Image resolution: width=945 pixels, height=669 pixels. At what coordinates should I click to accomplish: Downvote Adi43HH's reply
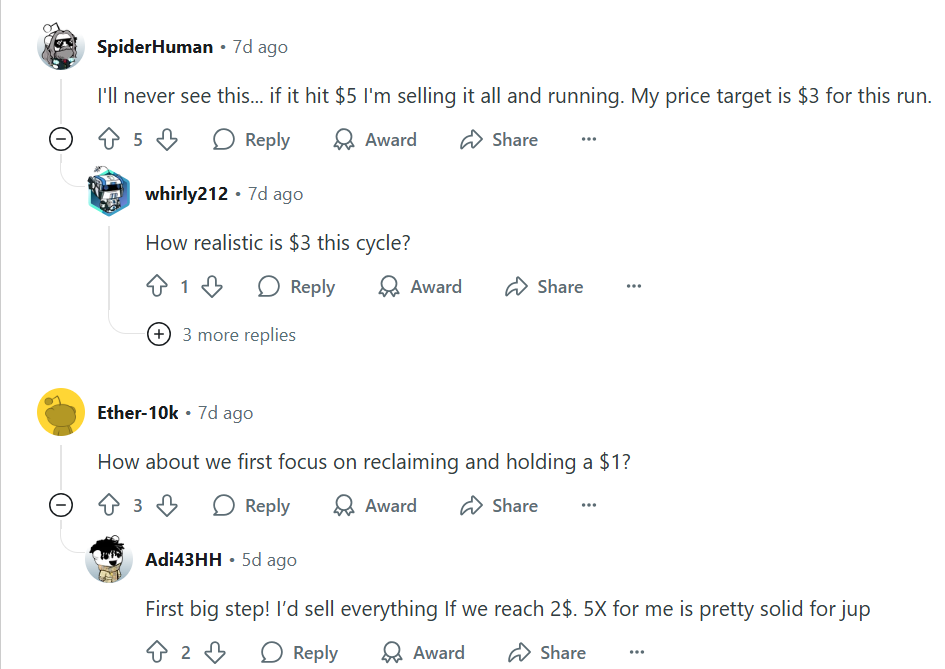[215, 653]
